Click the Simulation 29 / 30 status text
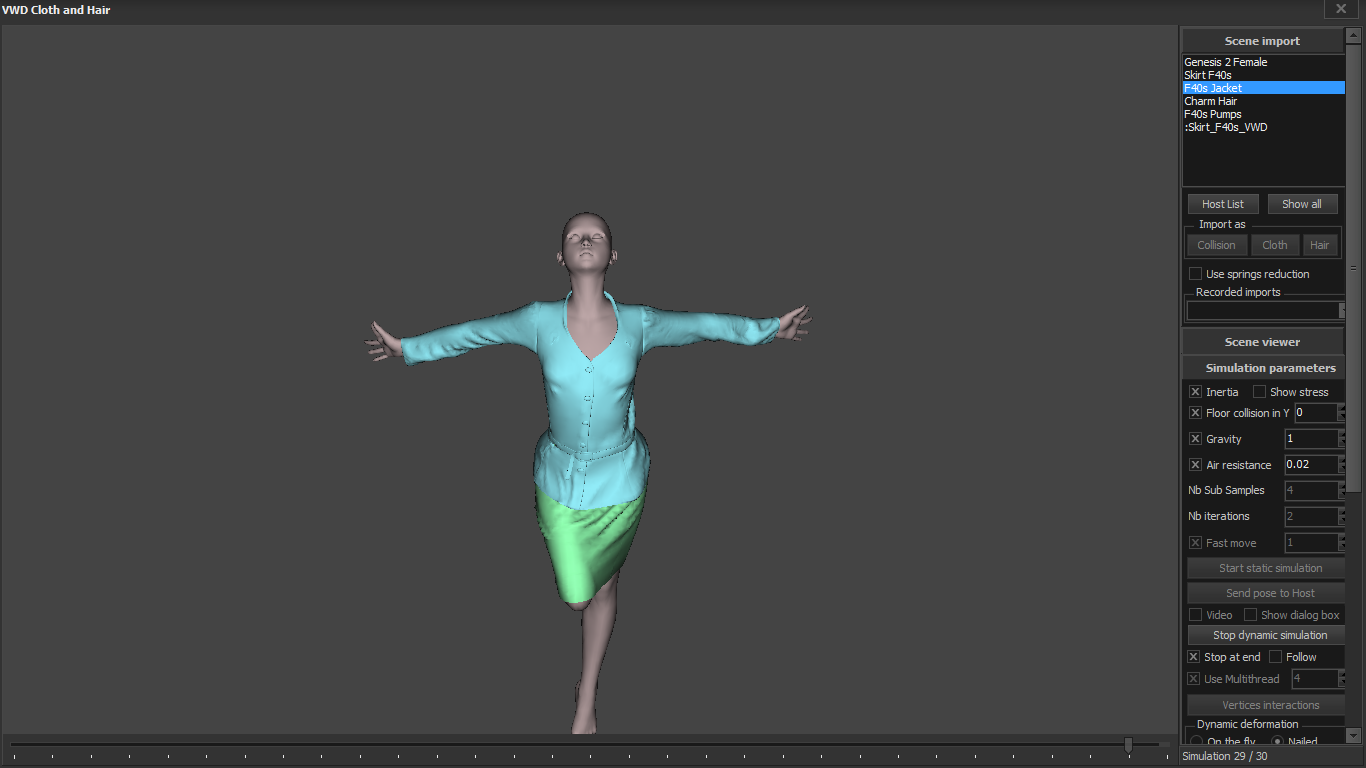Screen dimensions: 1366x768 click(1224, 756)
